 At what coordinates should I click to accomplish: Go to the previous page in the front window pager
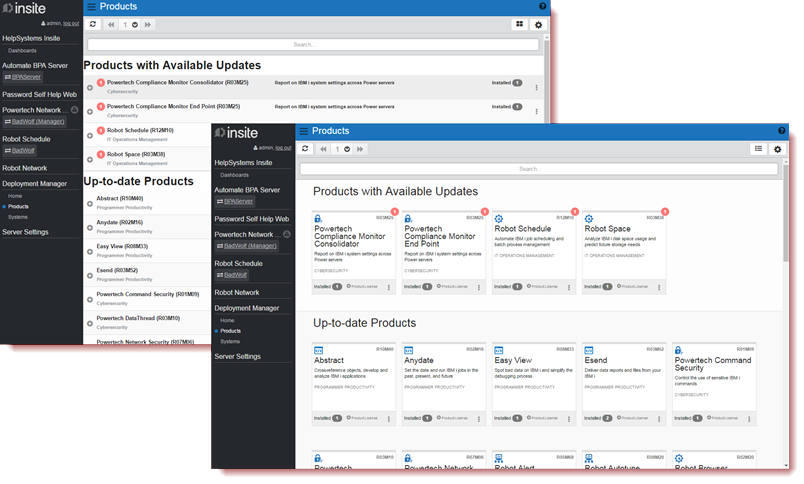tap(323, 149)
